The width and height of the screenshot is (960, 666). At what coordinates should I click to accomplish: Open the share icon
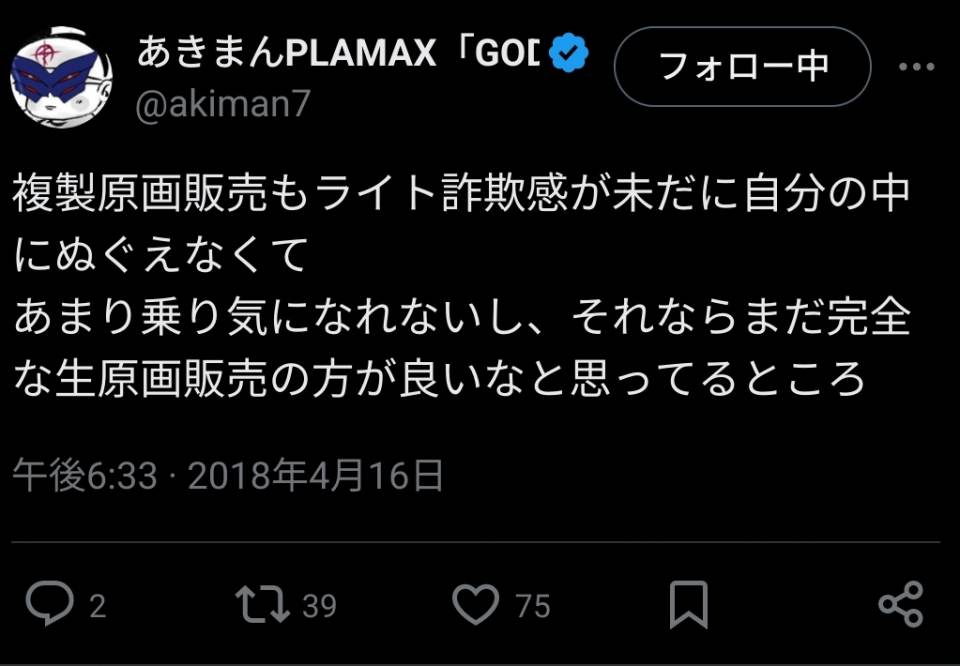(x=901, y=604)
